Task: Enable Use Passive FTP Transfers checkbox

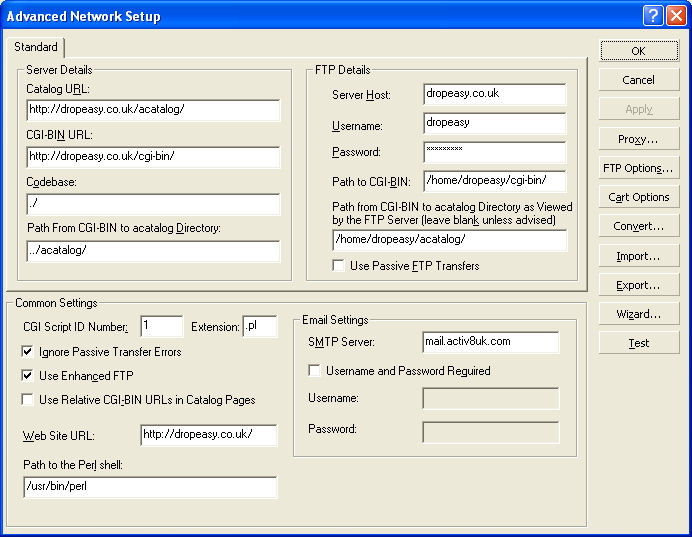Action: (x=340, y=266)
